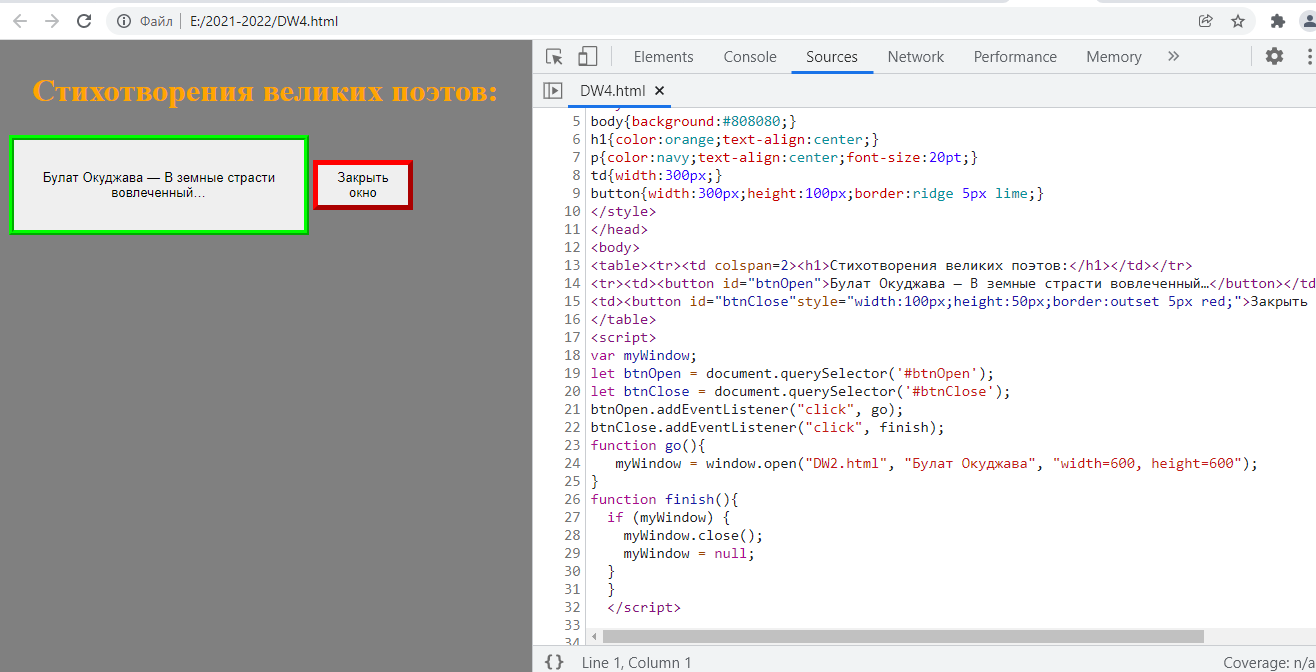Click the horizontal scrollbar in code pane
Screen dimensions: 1316x672
(902, 637)
